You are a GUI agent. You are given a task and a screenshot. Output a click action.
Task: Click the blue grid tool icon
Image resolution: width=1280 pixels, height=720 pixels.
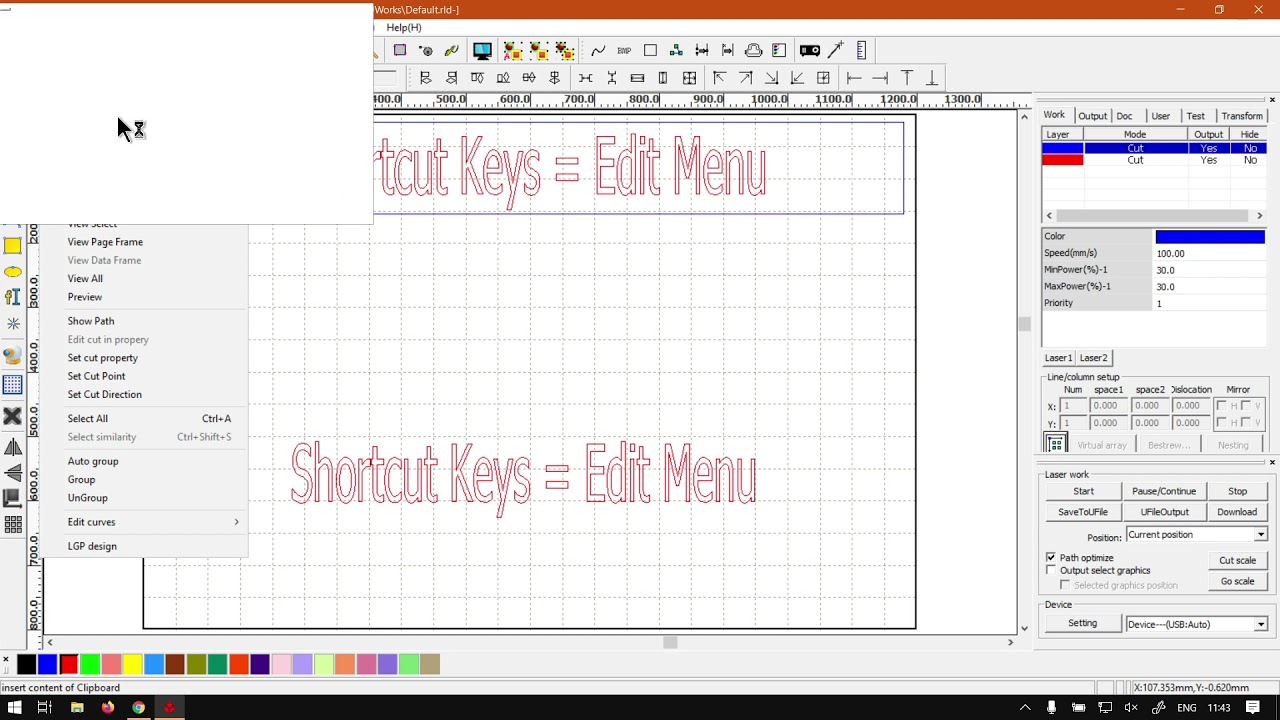pyautogui.click(x=13, y=385)
